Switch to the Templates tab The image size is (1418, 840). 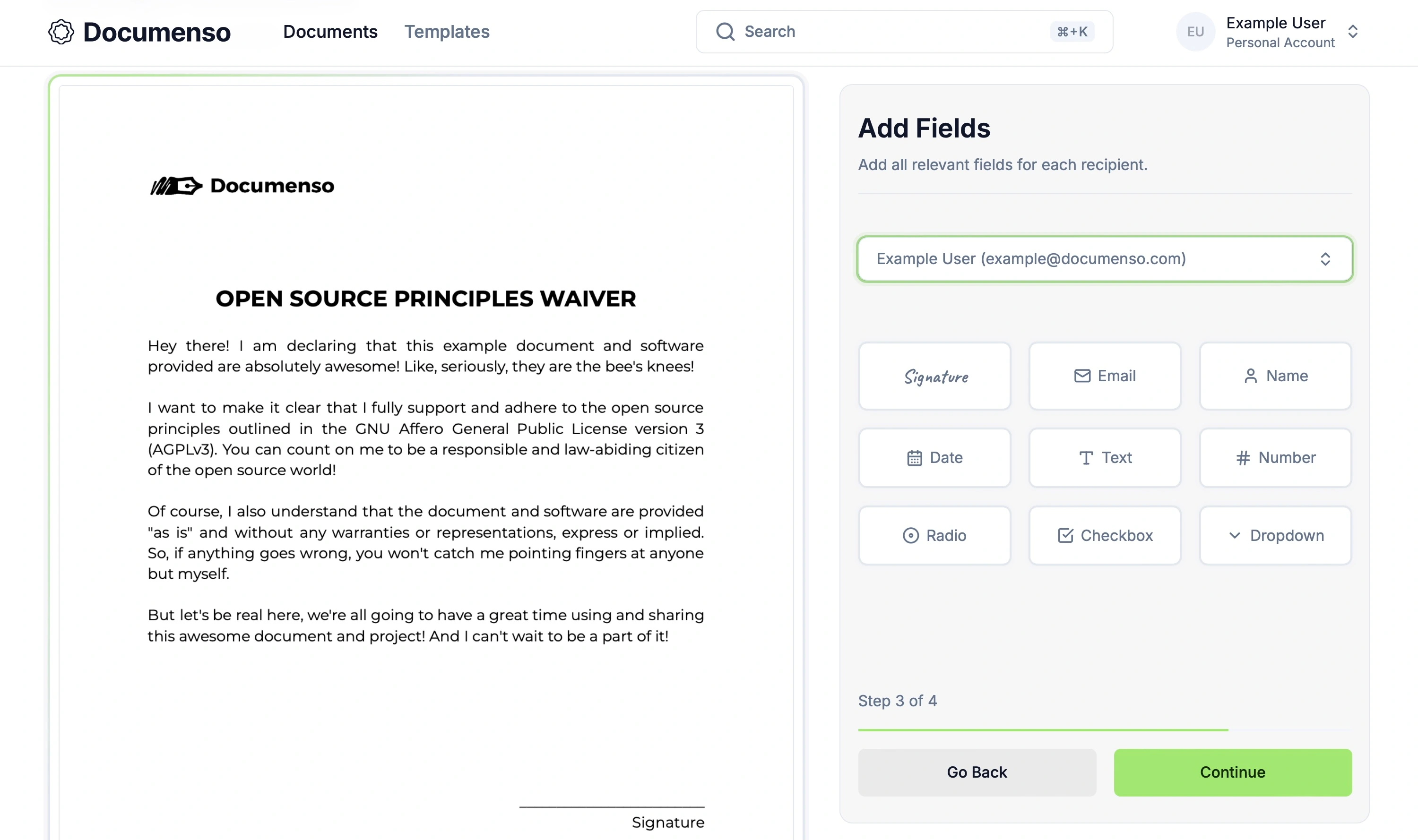[447, 32]
